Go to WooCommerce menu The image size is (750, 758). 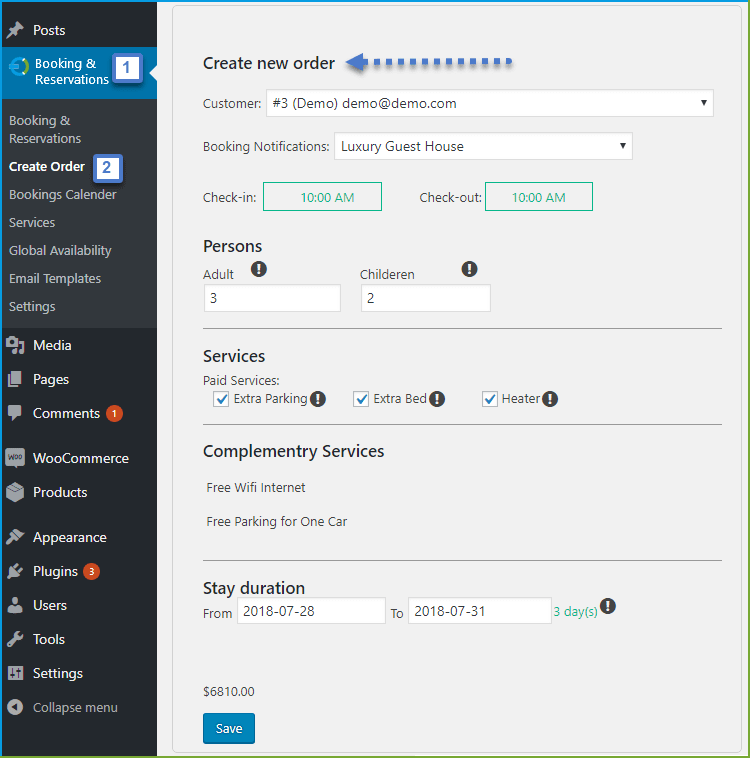click(81, 458)
